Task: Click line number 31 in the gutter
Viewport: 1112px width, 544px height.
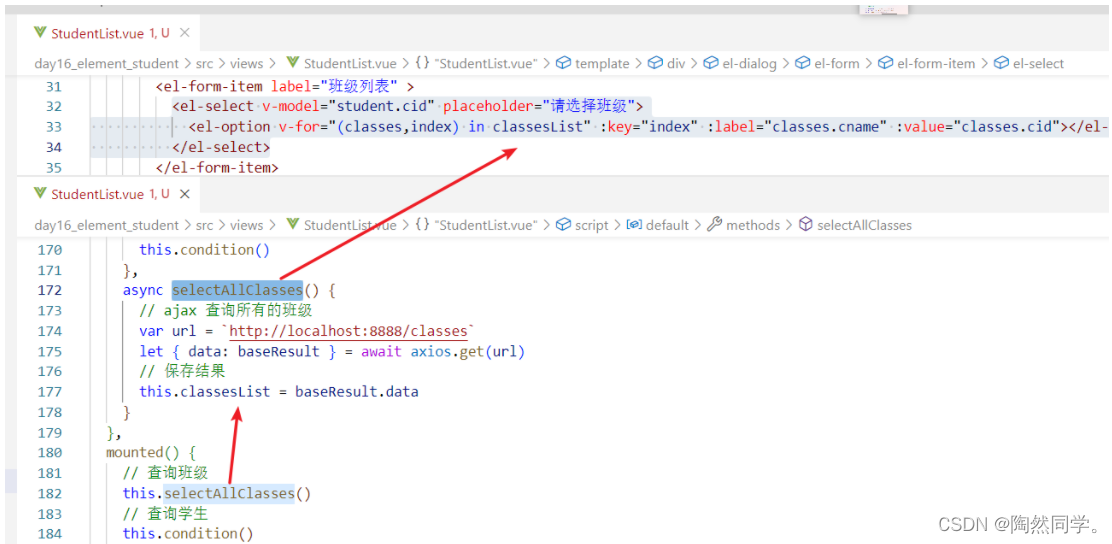Action: pyautogui.click(x=54, y=87)
